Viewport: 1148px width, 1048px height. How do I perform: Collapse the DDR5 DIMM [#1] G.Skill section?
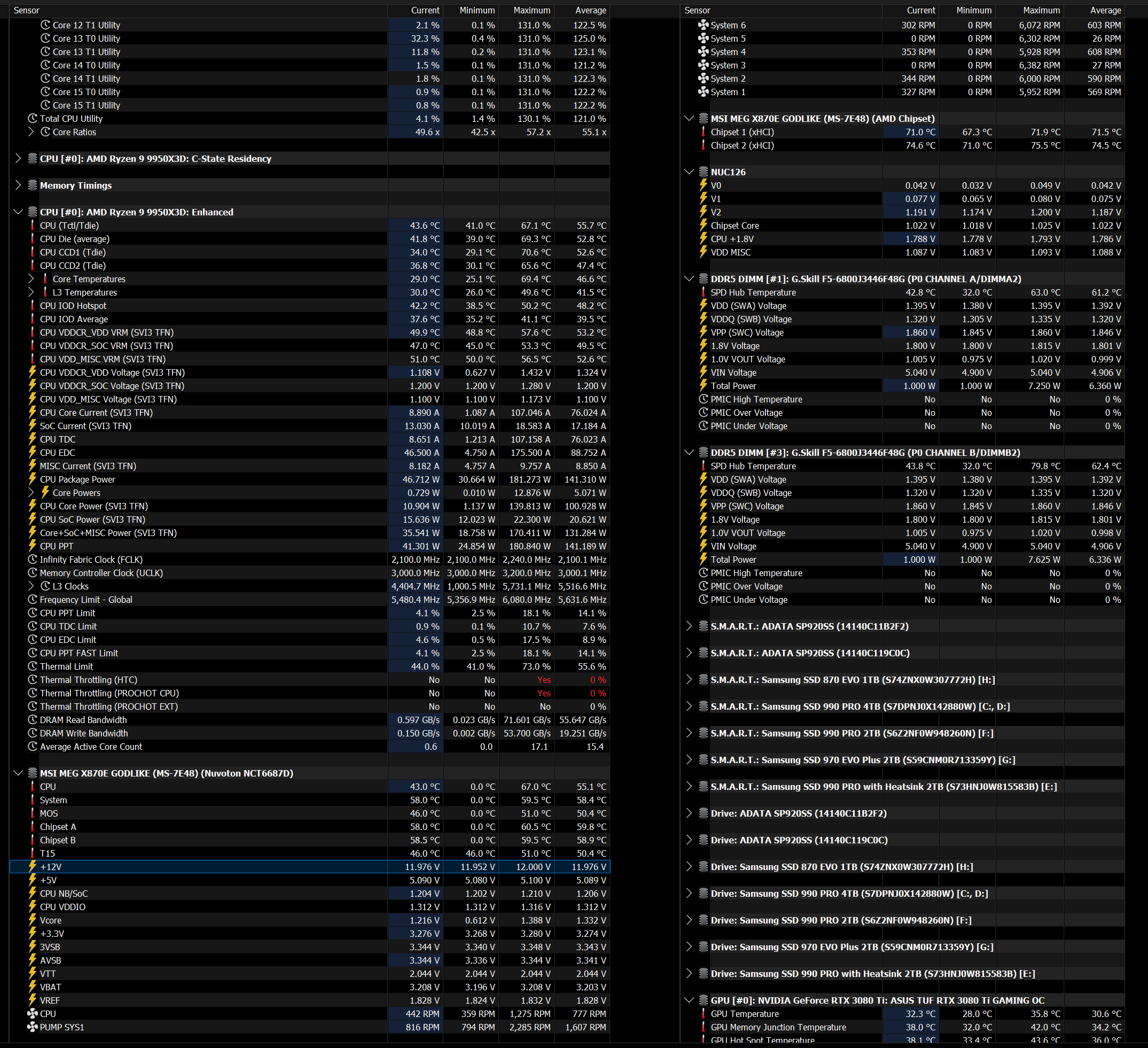689,279
